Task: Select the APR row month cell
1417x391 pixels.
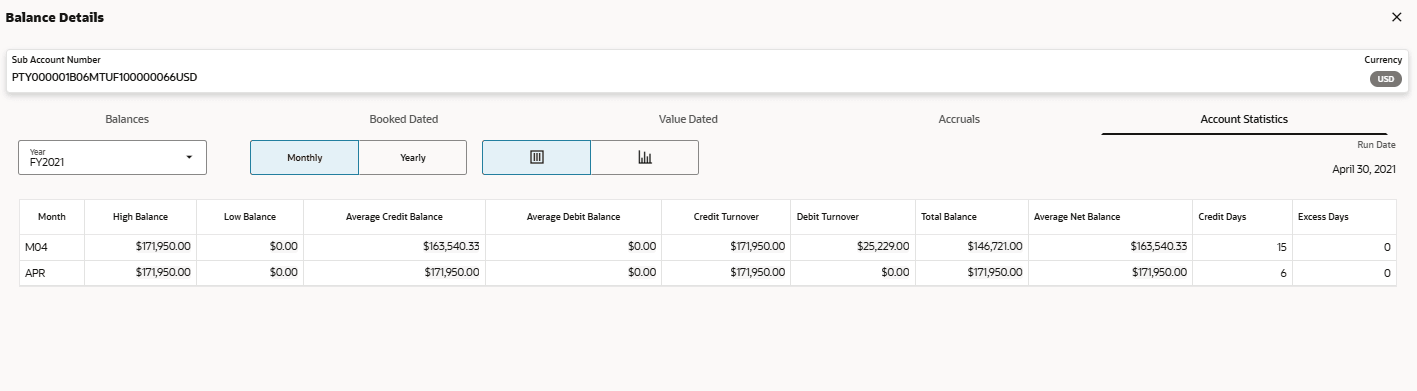Action: pyautogui.click(x=52, y=272)
